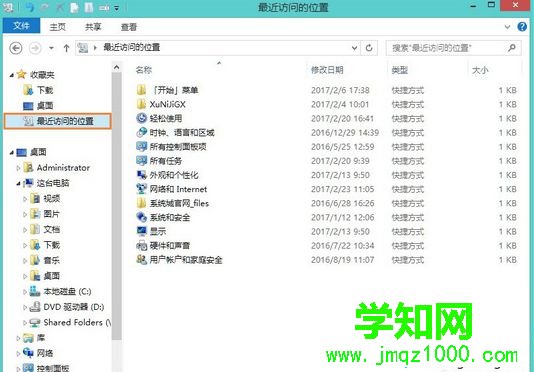Click the 显示 monitor icon
Viewport: 534px width, 372px height.
[141, 231]
